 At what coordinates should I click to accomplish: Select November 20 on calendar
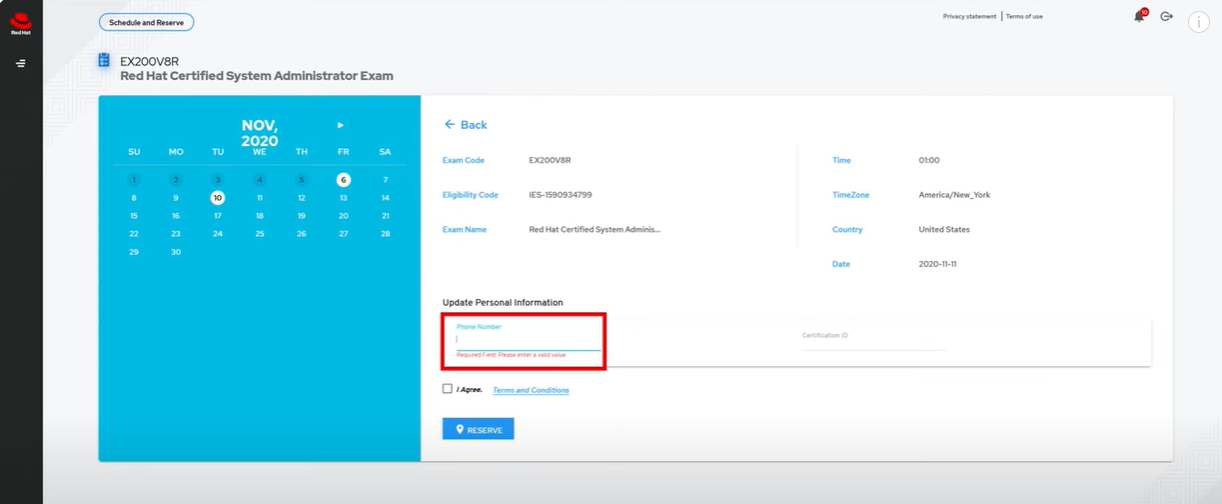click(x=343, y=216)
